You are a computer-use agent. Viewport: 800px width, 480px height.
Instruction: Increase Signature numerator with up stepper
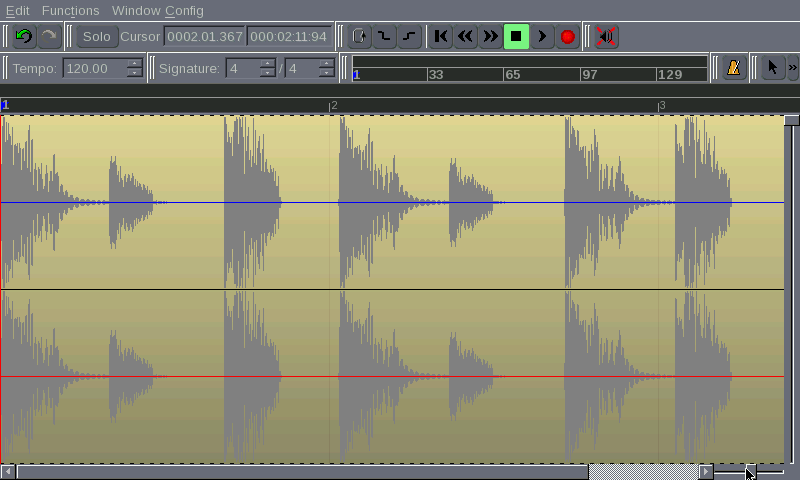268,63
